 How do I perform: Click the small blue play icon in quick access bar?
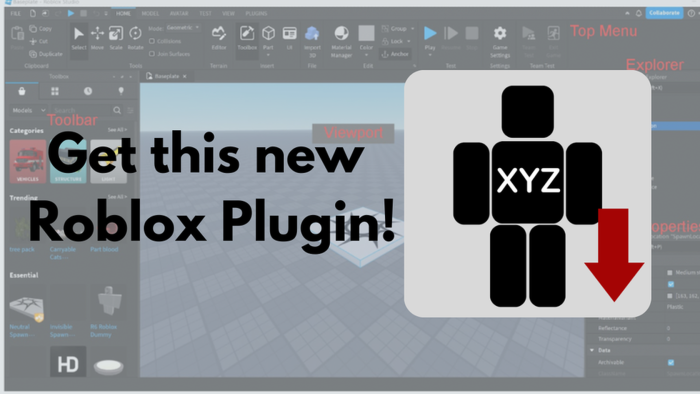point(71,13)
